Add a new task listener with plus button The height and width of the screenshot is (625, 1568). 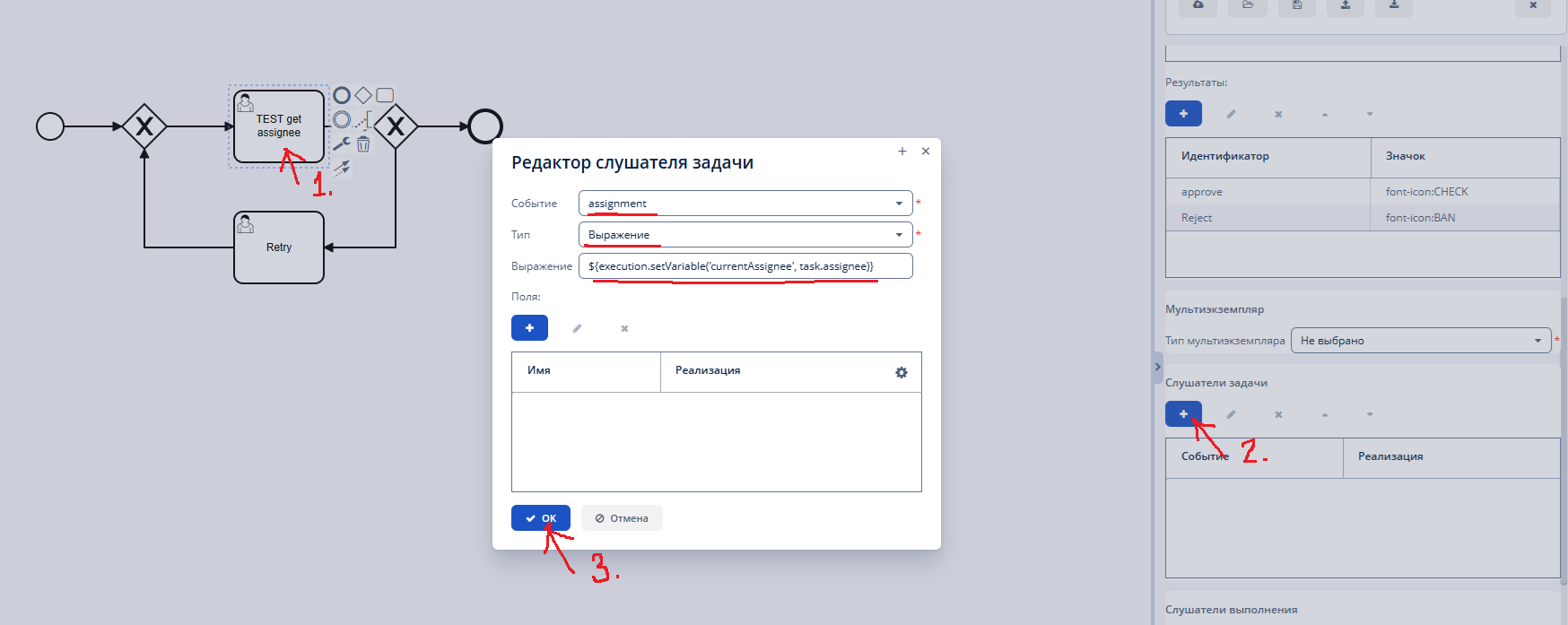(x=1183, y=414)
